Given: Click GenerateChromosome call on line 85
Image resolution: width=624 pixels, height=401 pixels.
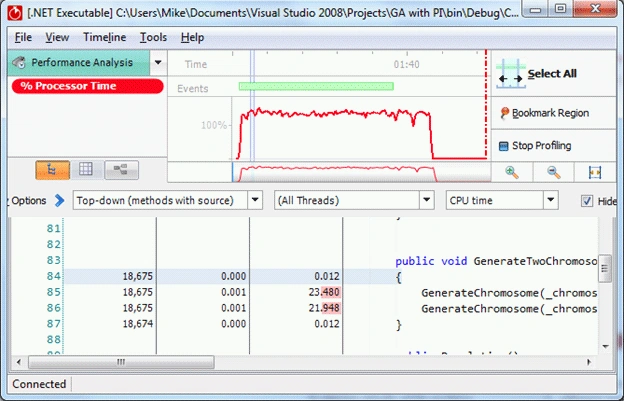Looking at the screenshot, I should pyautogui.click(x=509, y=293).
